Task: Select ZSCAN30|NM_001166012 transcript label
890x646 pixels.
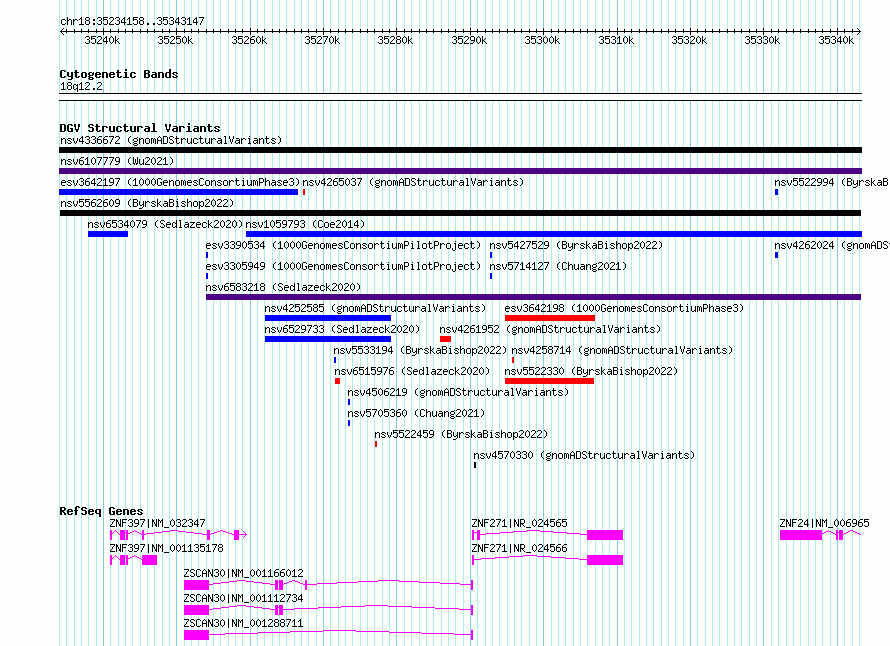Action: coord(244,573)
